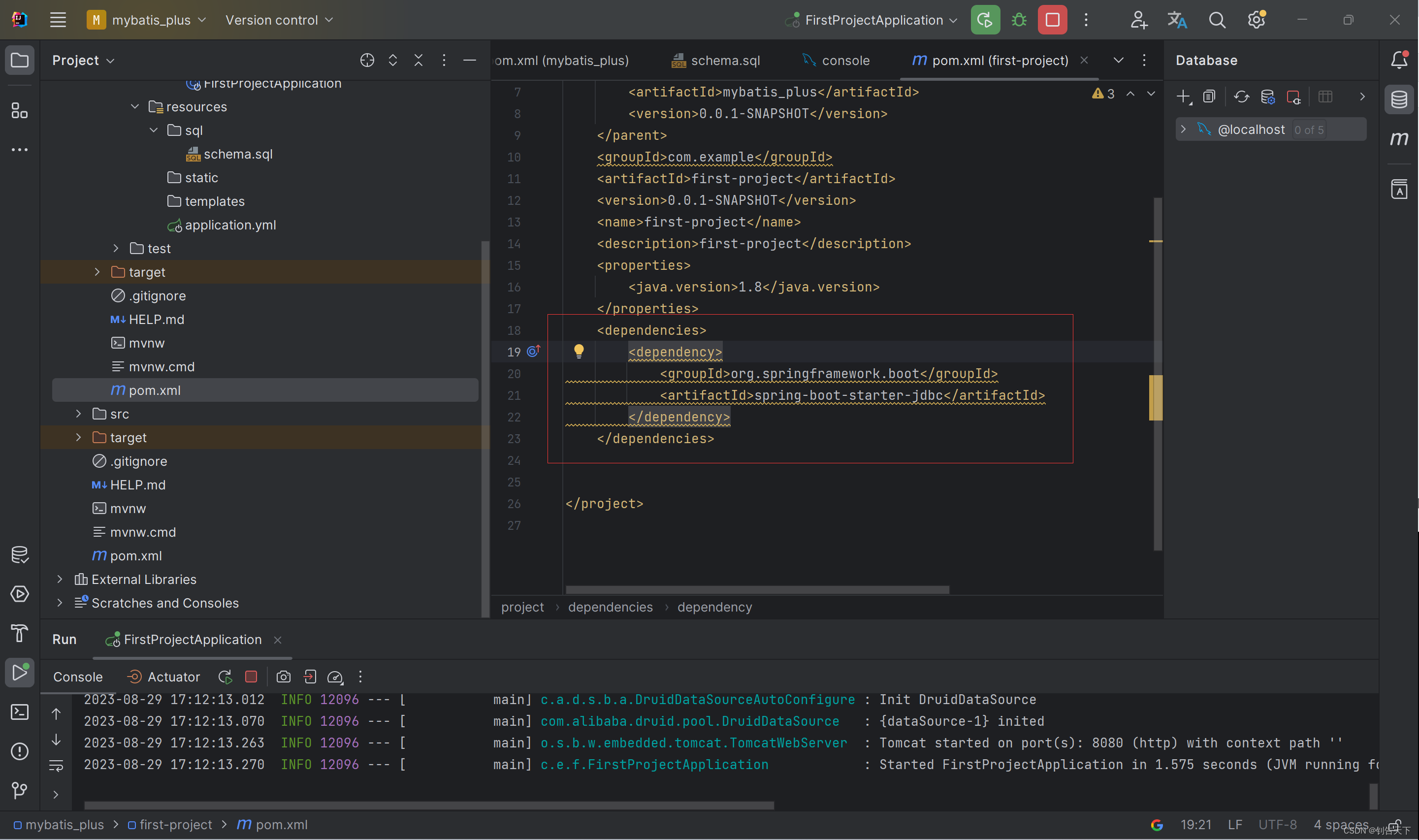Screen dimensions: 1419x840
Task: Refresh the database connection
Action: point(1241,96)
